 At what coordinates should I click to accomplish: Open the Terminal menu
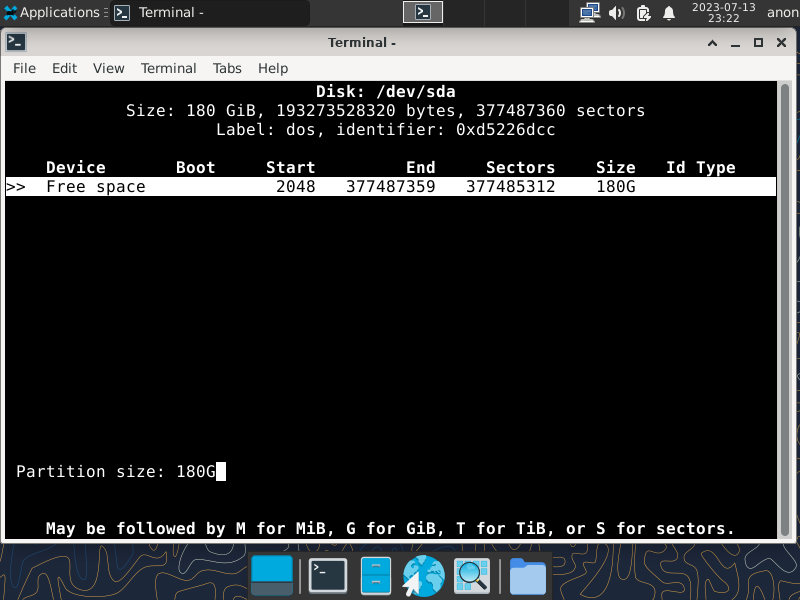168,68
